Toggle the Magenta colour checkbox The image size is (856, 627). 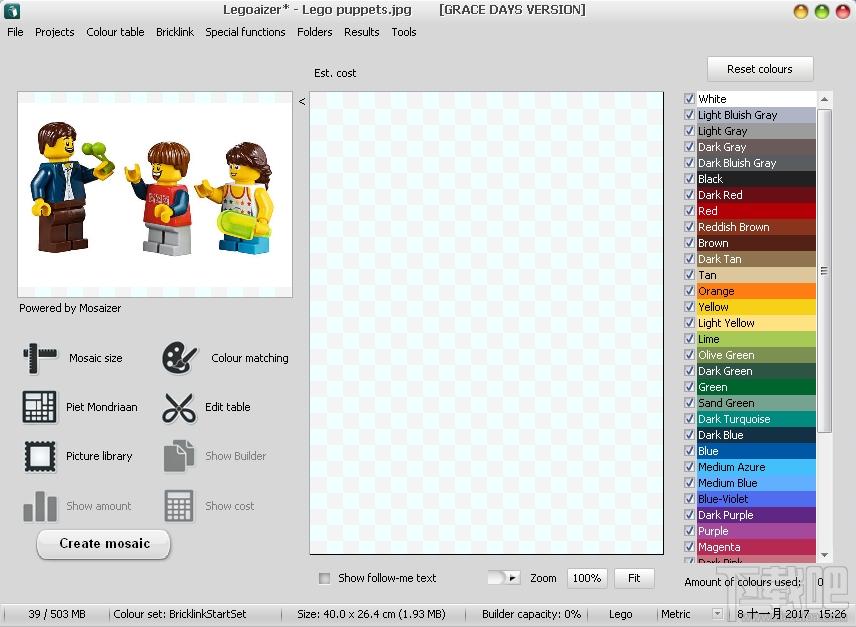click(689, 547)
